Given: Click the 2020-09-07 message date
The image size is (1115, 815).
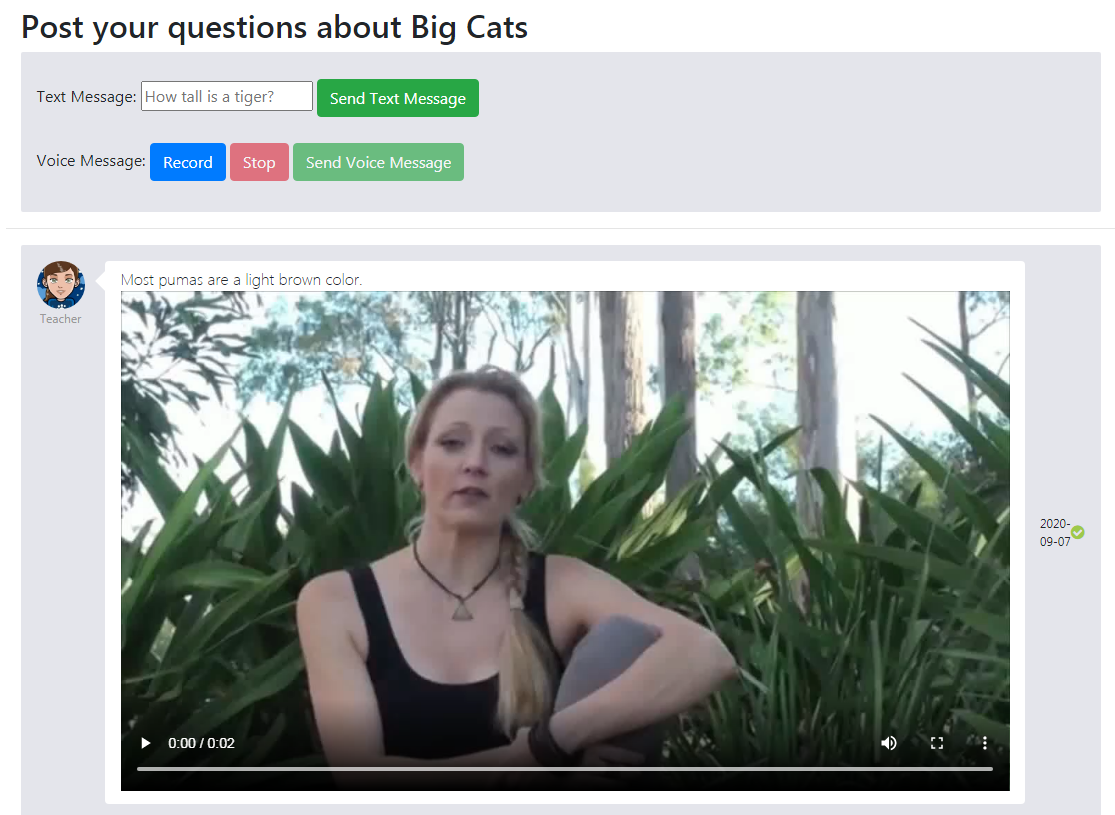Looking at the screenshot, I should click(x=1055, y=532).
